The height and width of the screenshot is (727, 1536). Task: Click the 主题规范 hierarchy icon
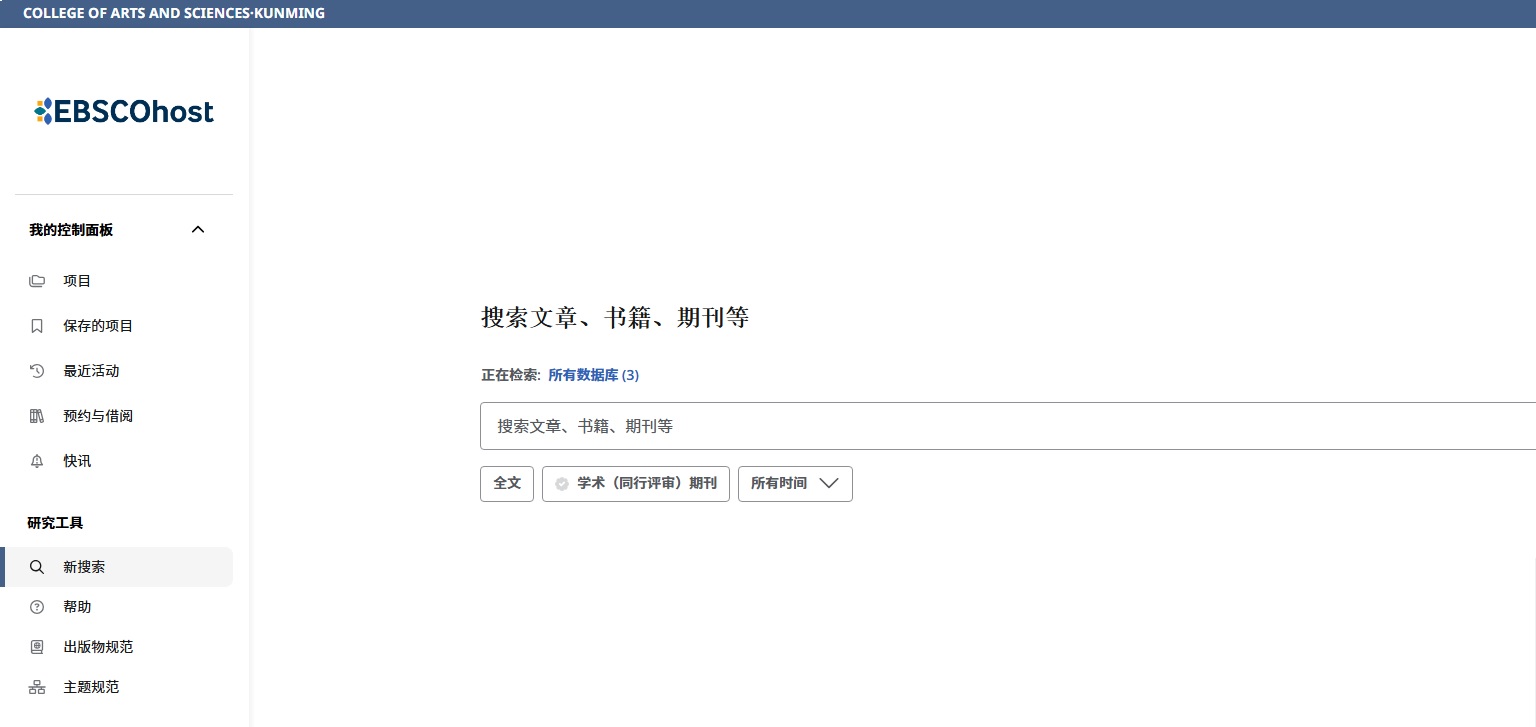click(37, 687)
